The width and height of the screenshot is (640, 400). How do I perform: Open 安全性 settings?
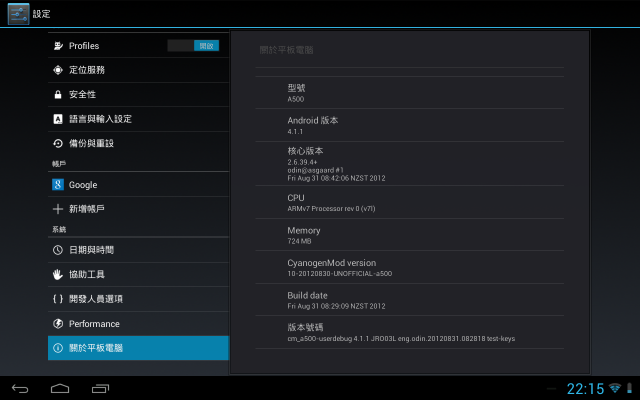click(138, 94)
